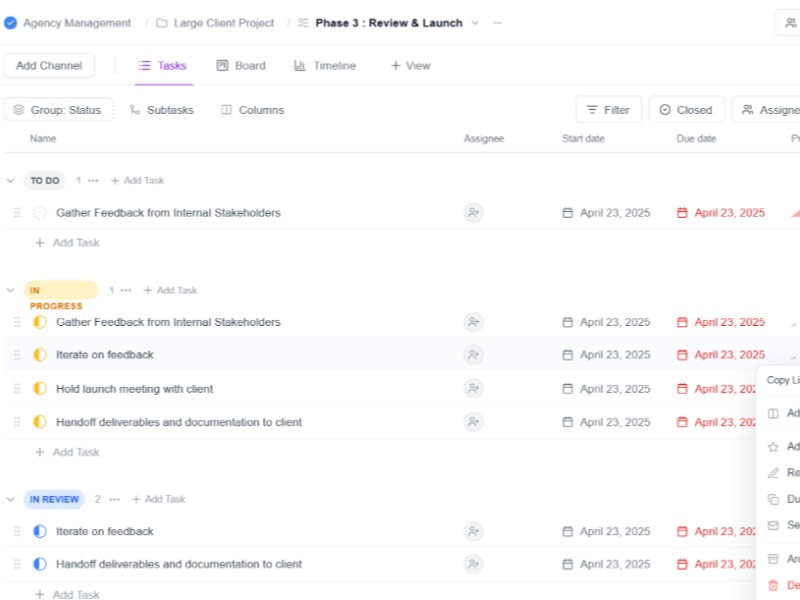Click the To Do group's three-dot options
800x600 pixels.
pyautogui.click(x=93, y=181)
